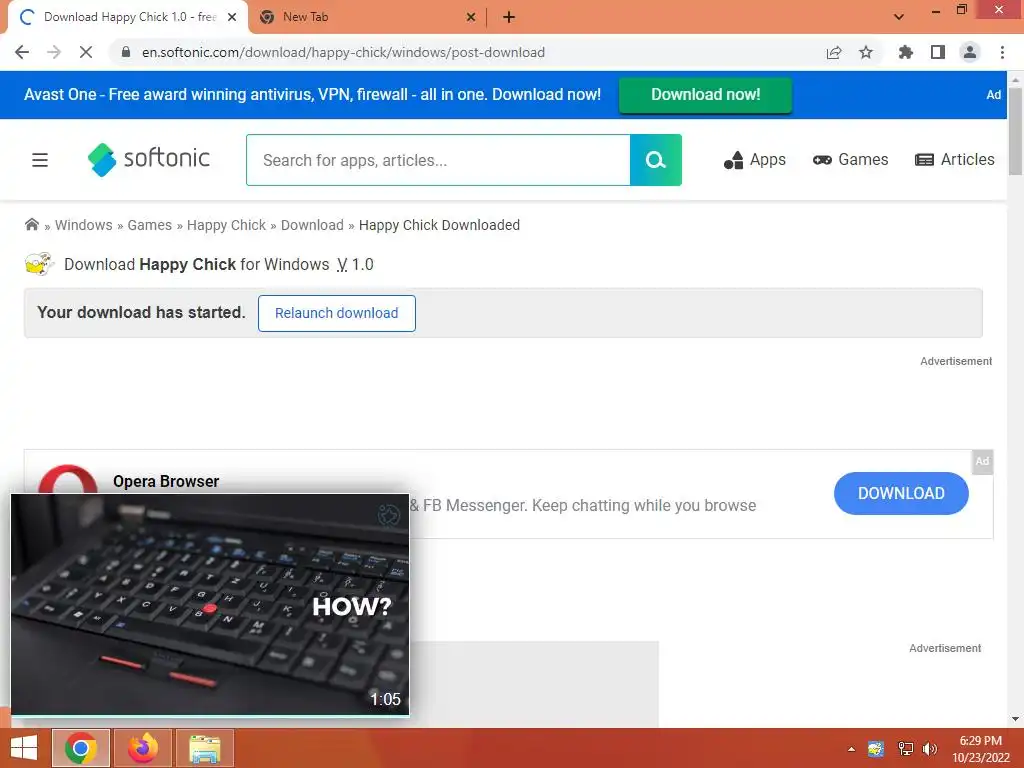The image size is (1024, 768).
Task: Click the Opera Browser ad title
Action: (166, 481)
